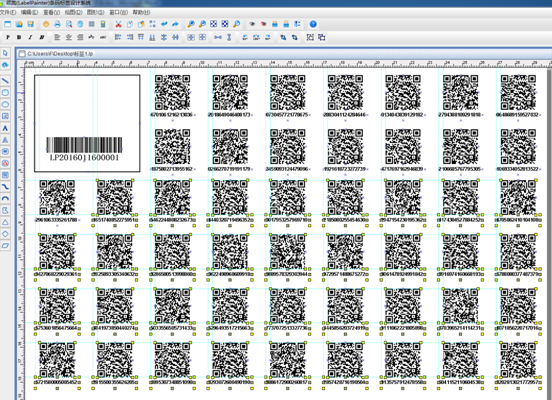The image size is (552, 400).
Task: Toggle the crossed-out eye hide icon
Action: [x=264, y=24]
